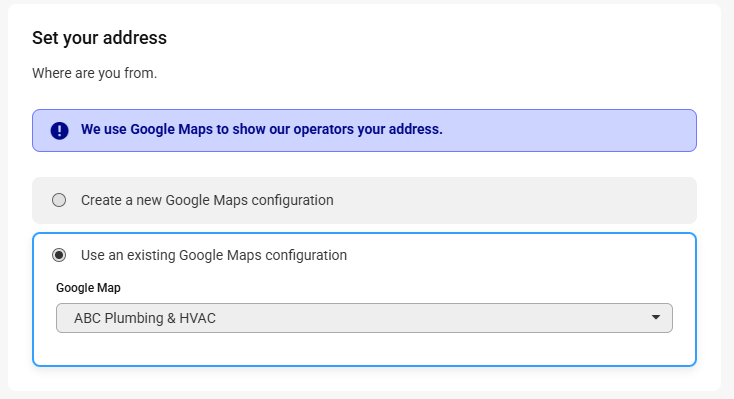The height and width of the screenshot is (399, 734).
Task: Click the 'We use Google Maps' notice text
Action: coord(262,129)
